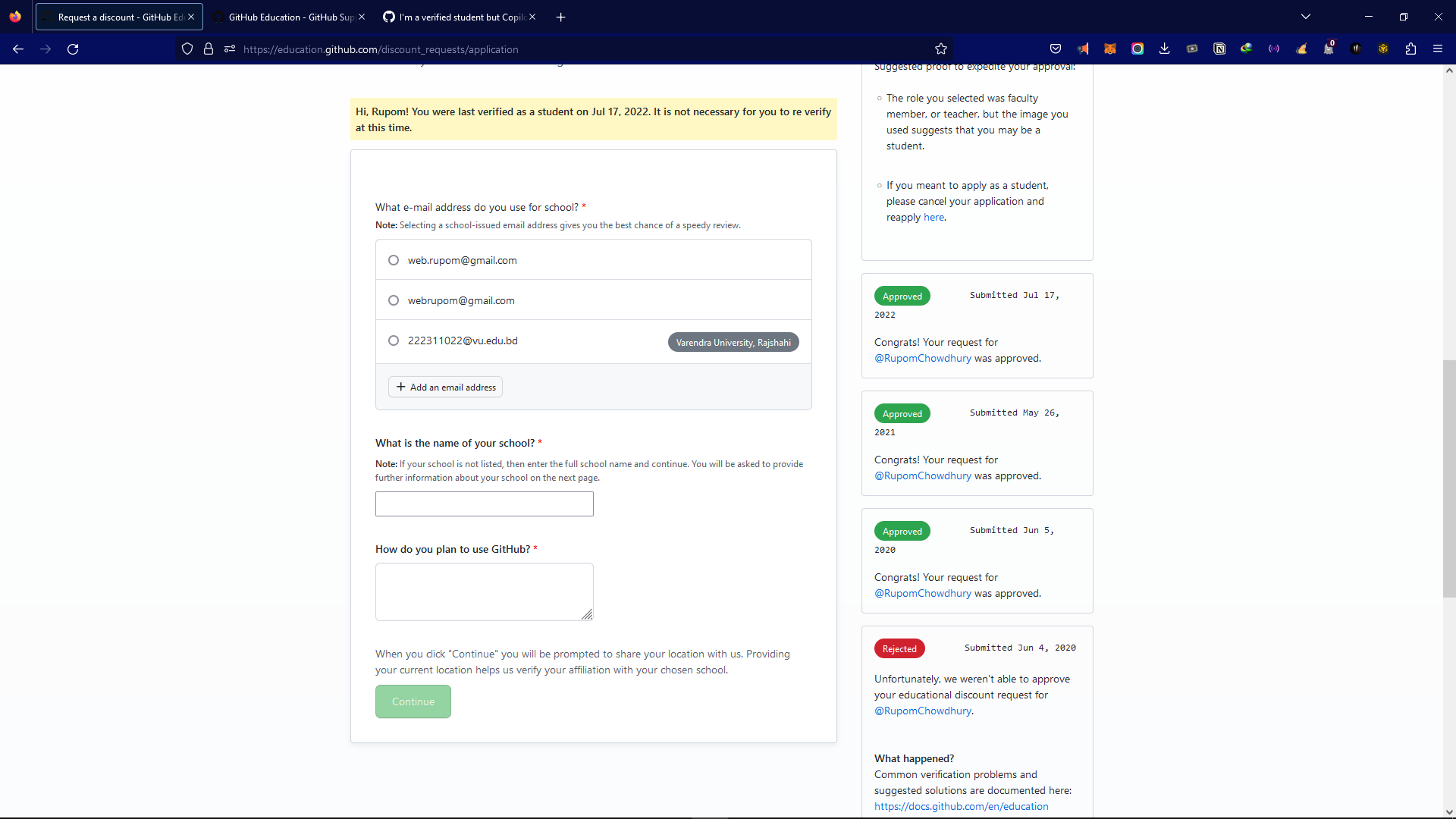
Task: Open the Ghostery ghost extension
Action: tap(1329, 49)
